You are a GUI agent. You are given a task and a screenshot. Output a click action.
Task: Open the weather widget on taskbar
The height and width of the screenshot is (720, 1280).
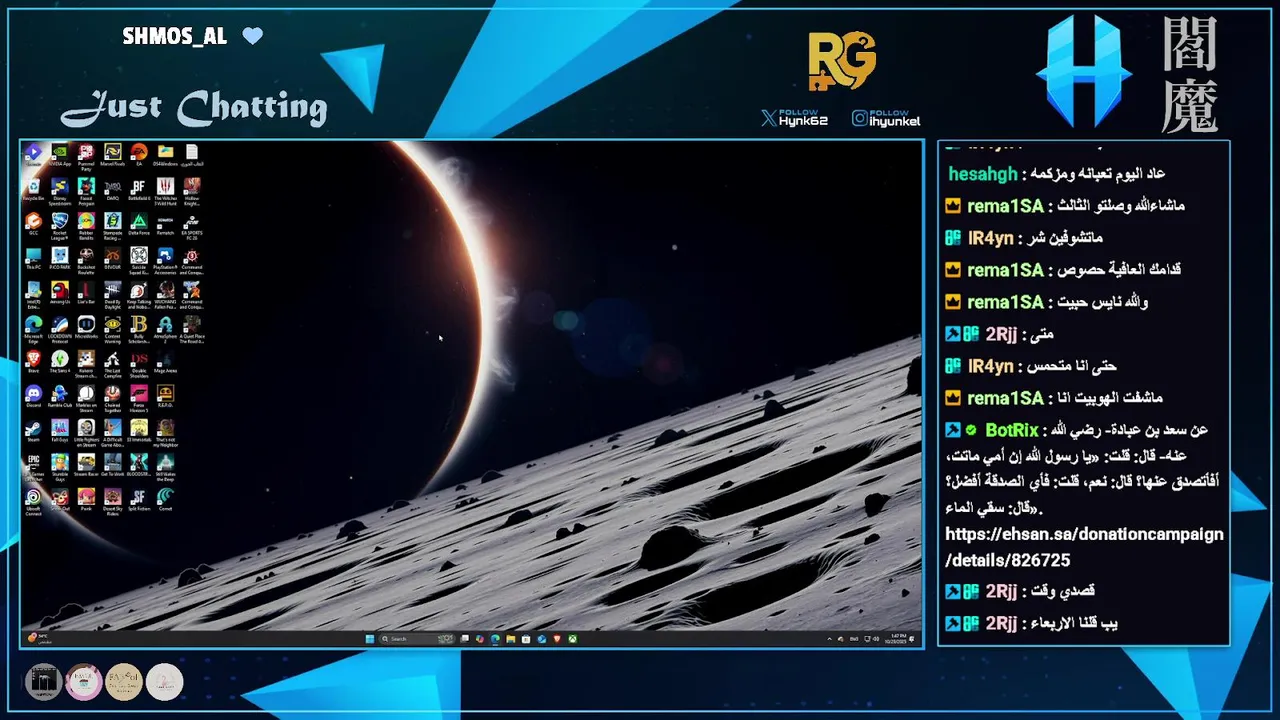pyautogui.click(x=38, y=638)
